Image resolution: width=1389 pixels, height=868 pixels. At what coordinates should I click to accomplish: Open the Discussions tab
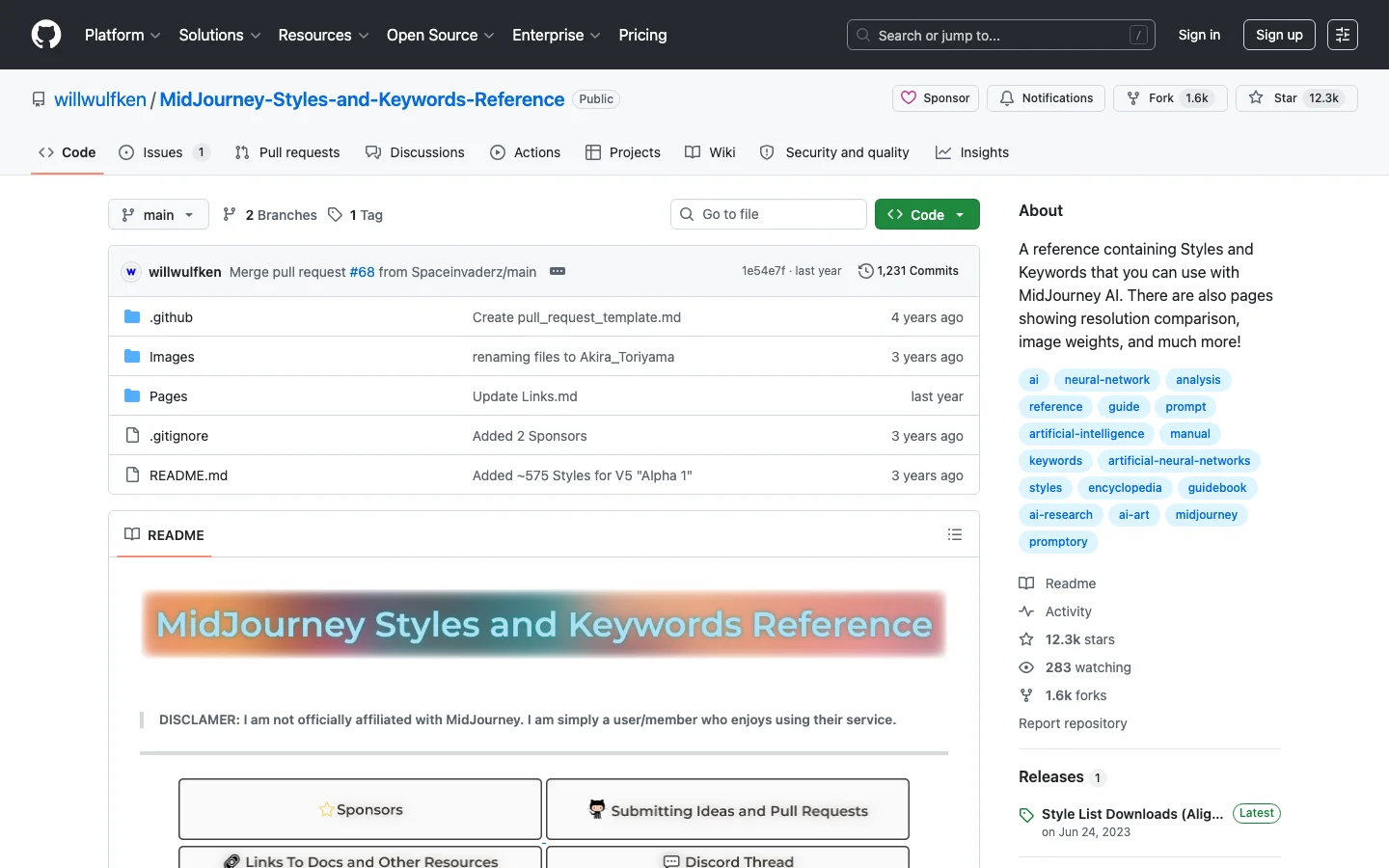pyautogui.click(x=415, y=152)
